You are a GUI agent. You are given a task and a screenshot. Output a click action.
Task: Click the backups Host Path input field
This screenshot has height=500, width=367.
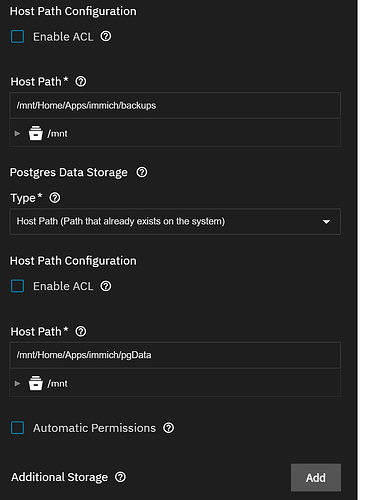(x=175, y=105)
